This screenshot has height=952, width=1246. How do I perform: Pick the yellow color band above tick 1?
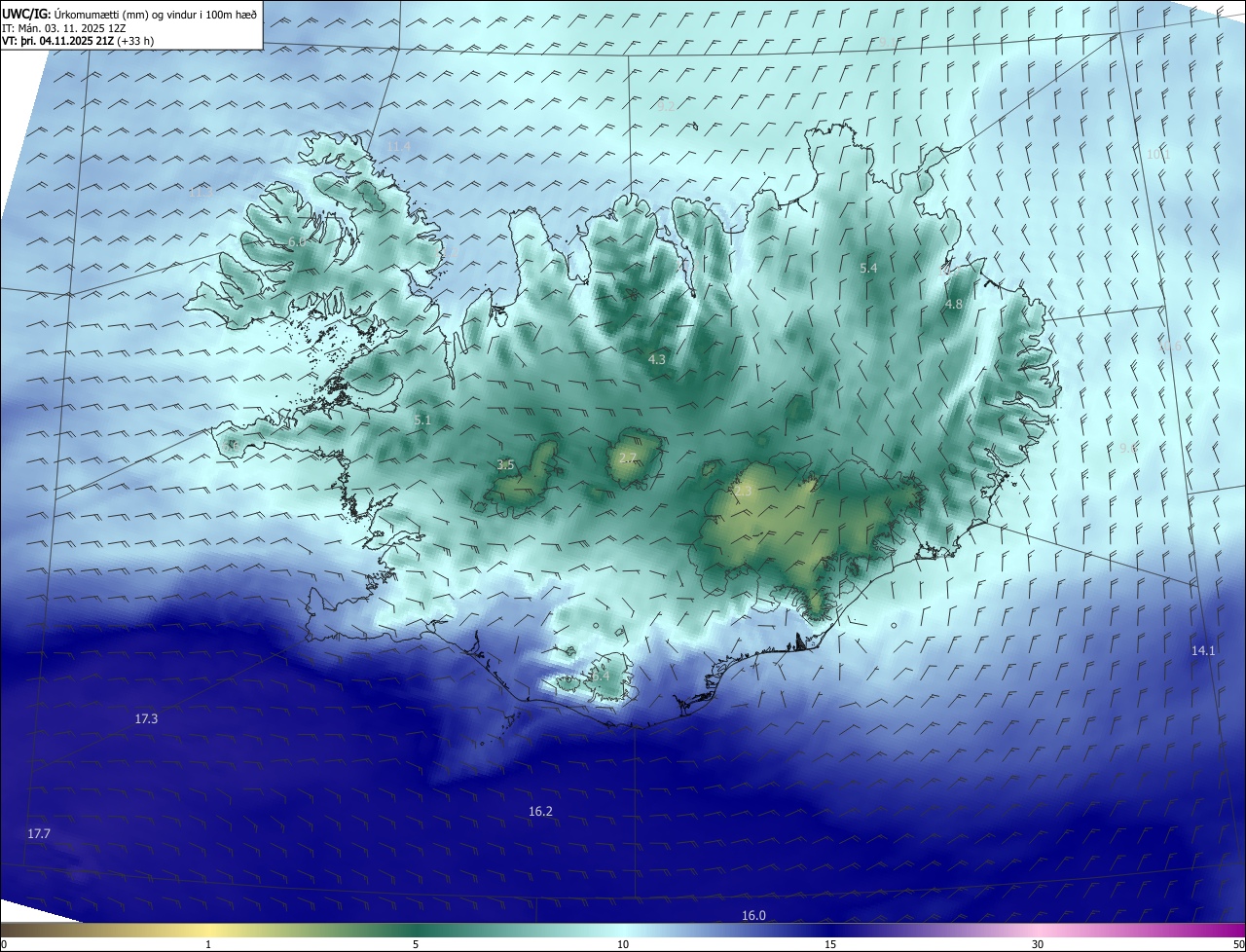[x=208, y=930]
